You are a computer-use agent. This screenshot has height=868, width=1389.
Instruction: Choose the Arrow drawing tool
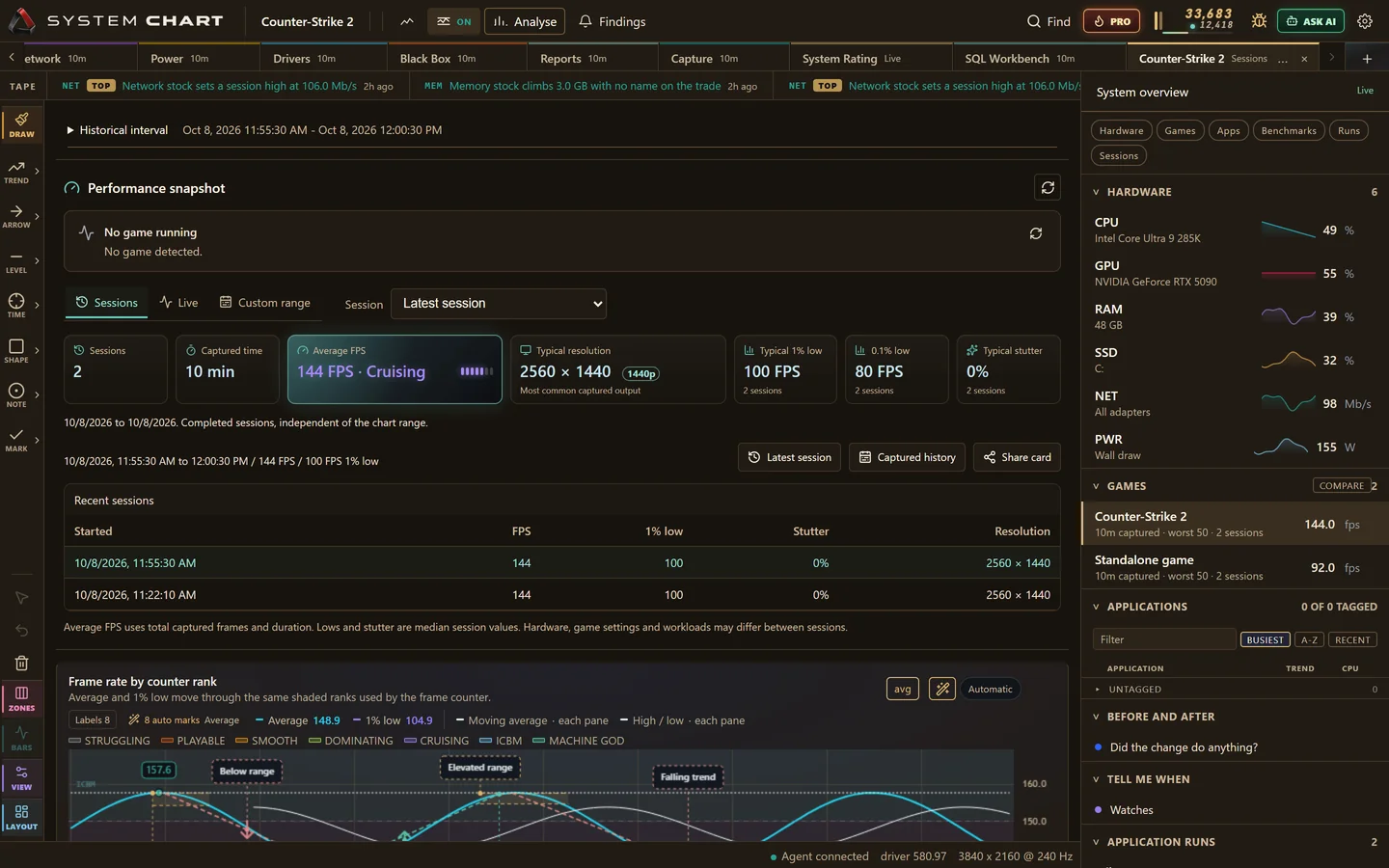click(x=16, y=216)
